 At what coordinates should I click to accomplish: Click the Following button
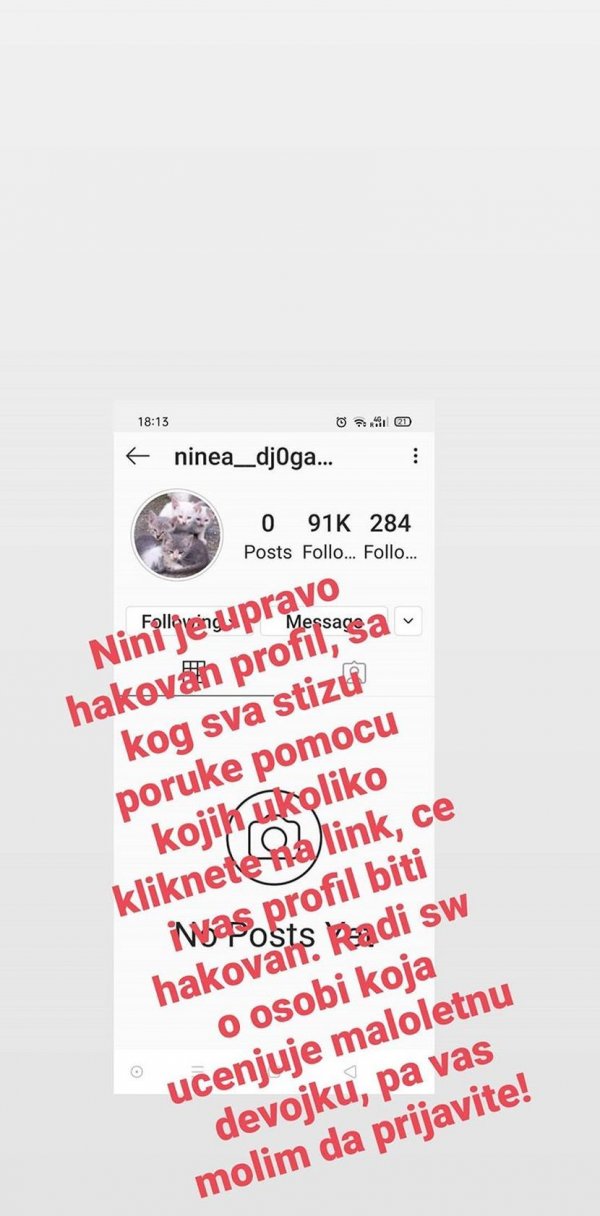188,621
